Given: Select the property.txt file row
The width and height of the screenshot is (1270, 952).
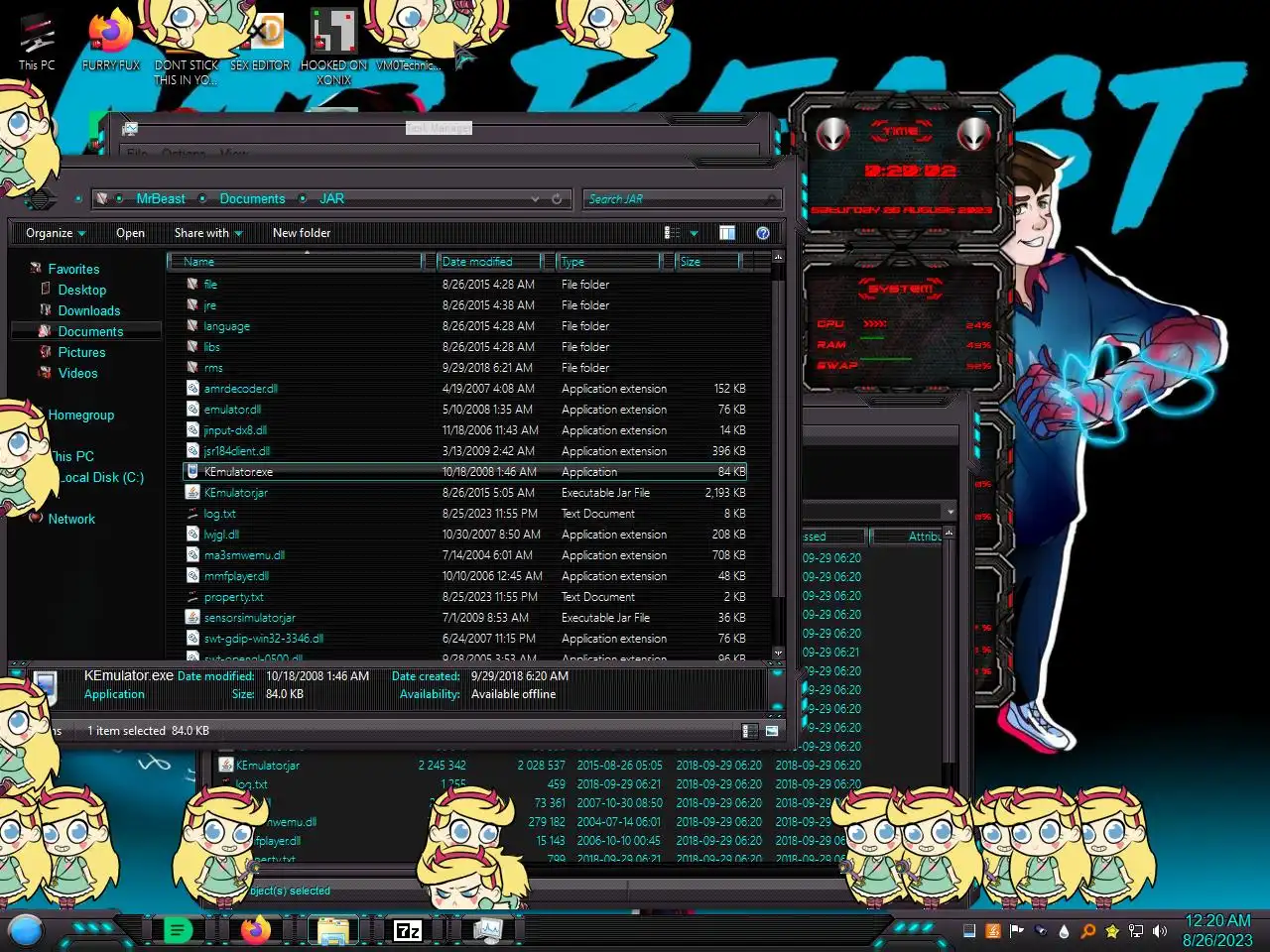Looking at the screenshot, I should pos(465,597).
